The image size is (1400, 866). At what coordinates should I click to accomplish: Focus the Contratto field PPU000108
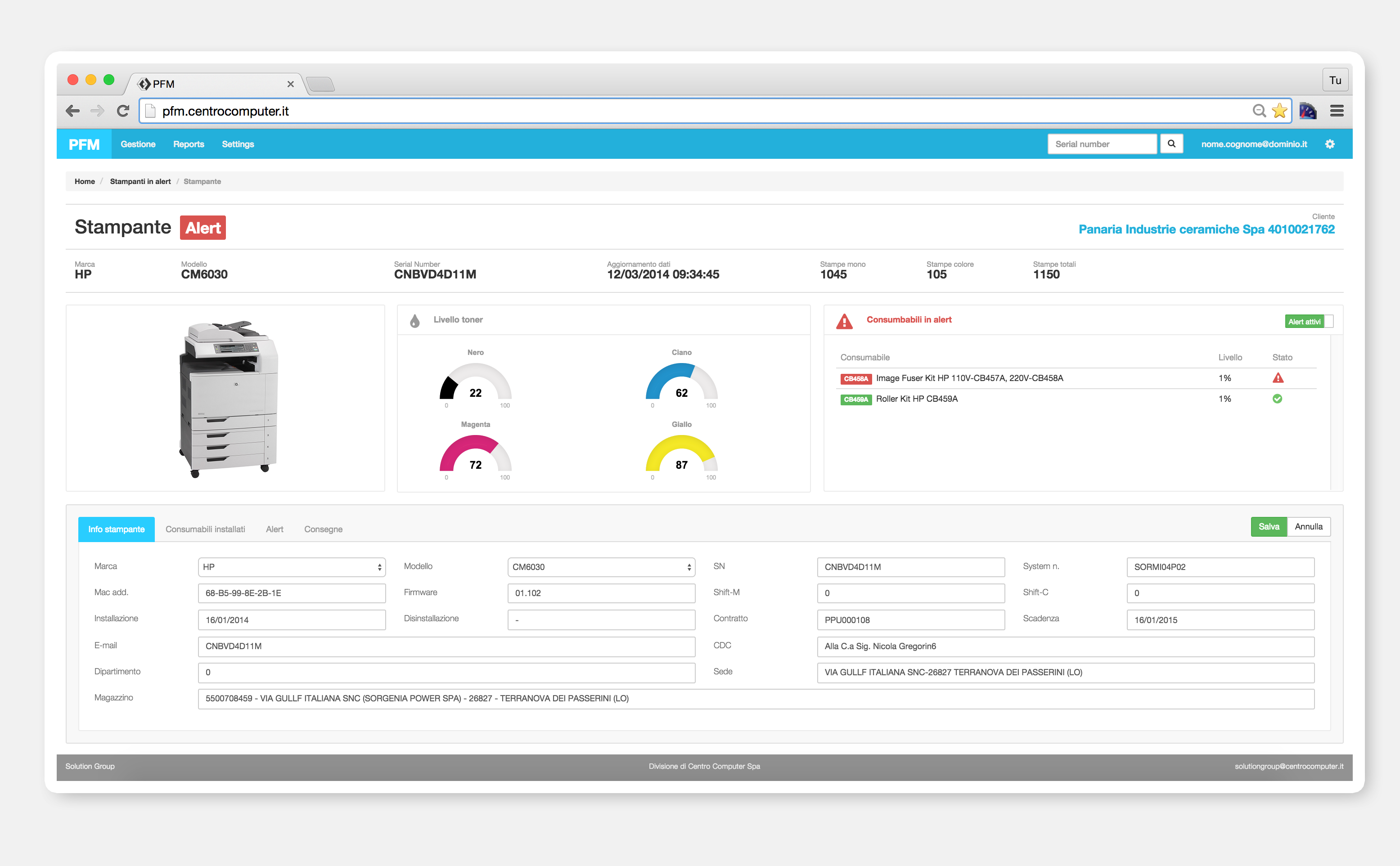(x=910, y=620)
